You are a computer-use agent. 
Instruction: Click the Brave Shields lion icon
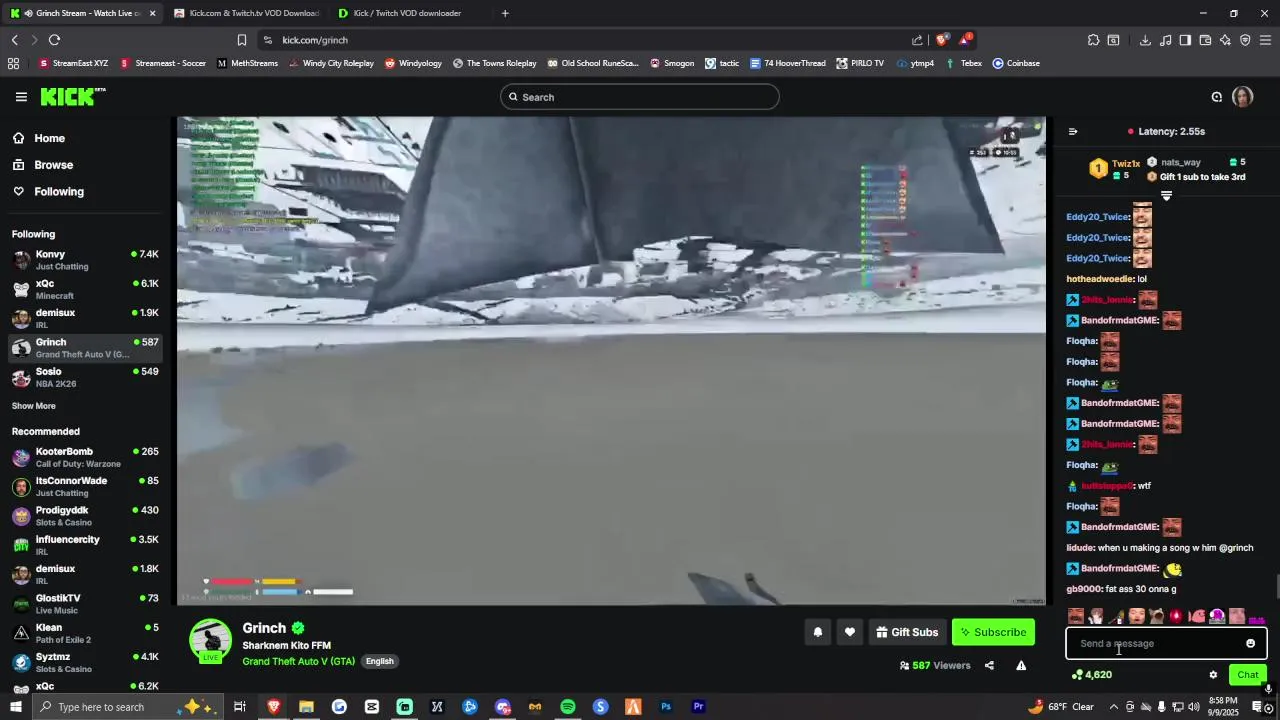(x=942, y=40)
